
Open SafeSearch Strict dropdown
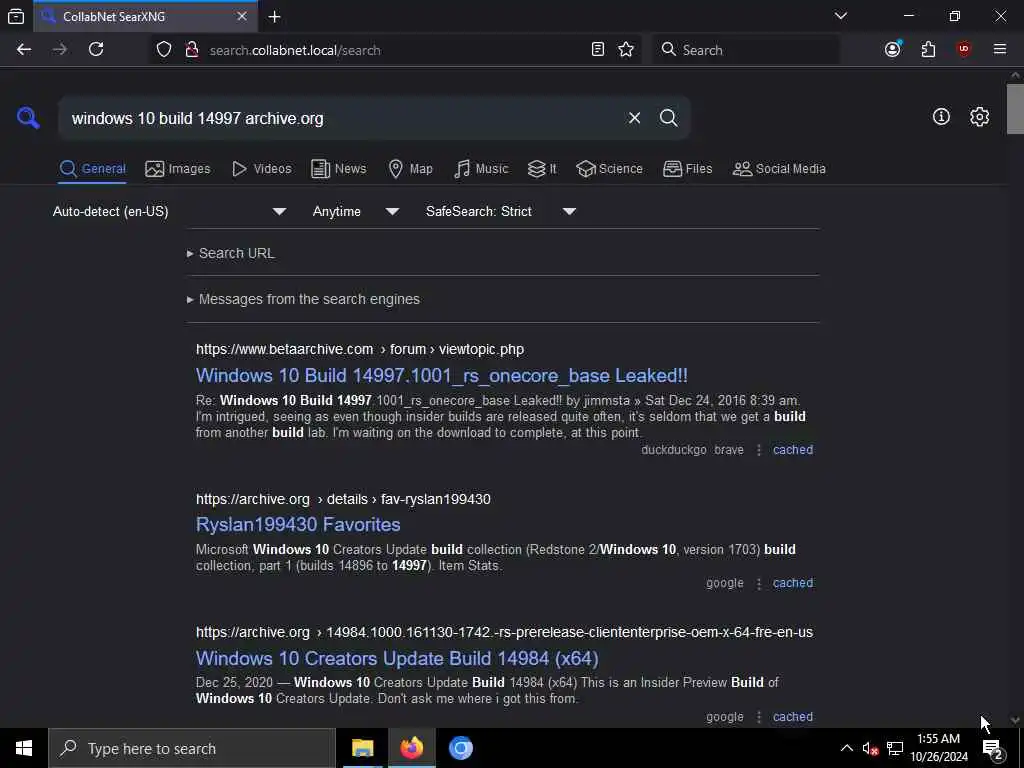click(500, 211)
